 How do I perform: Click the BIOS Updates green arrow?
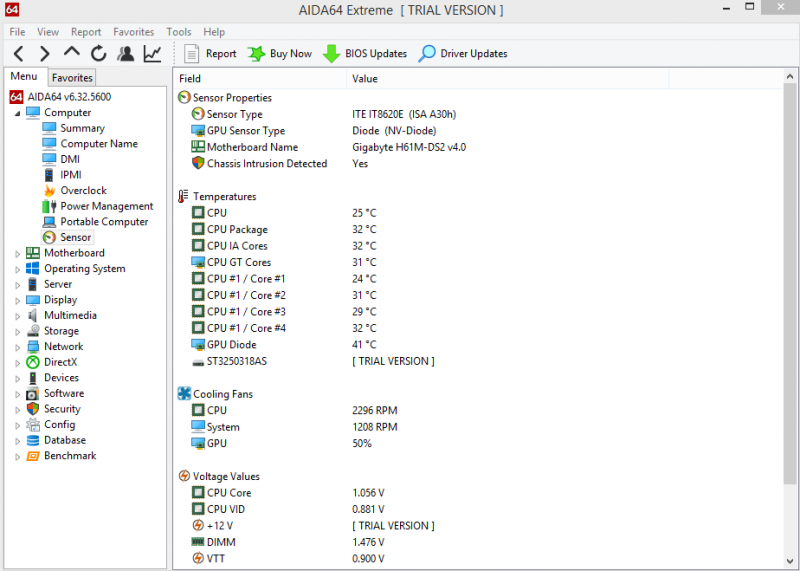point(332,54)
